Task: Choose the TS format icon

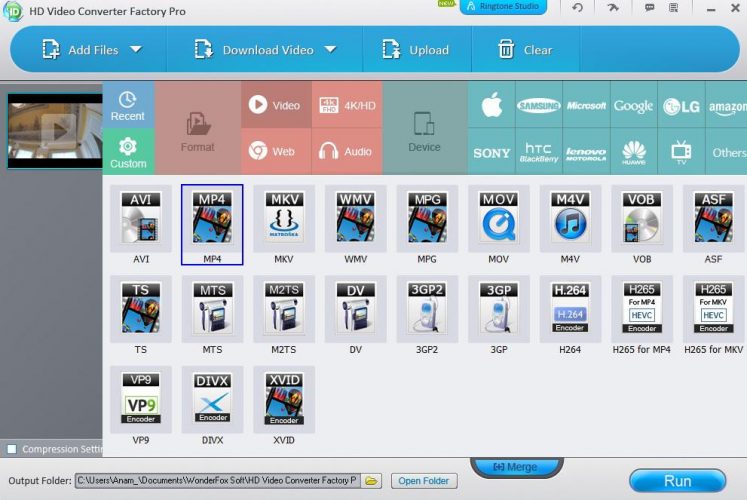Action: pos(141,309)
